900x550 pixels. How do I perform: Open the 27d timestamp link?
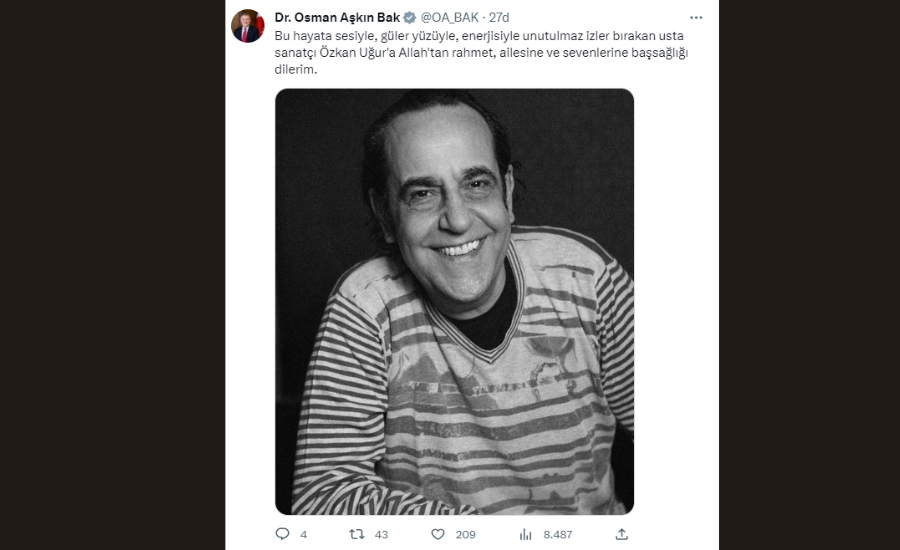click(499, 17)
